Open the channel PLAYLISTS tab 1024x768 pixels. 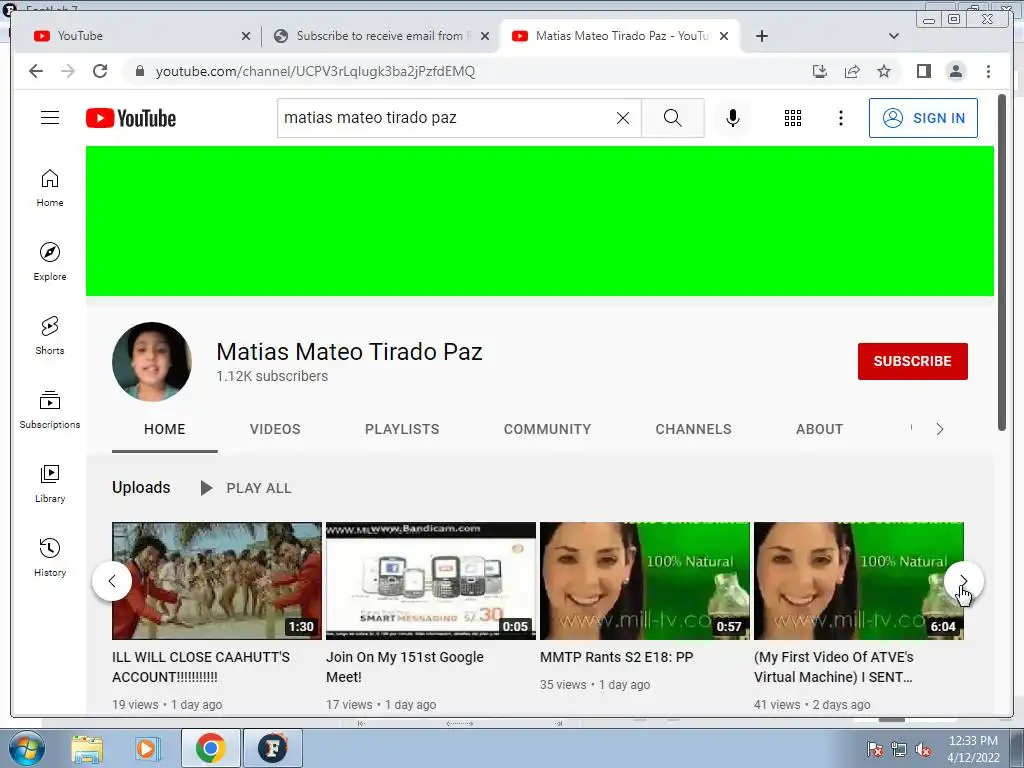pos(402,429)
